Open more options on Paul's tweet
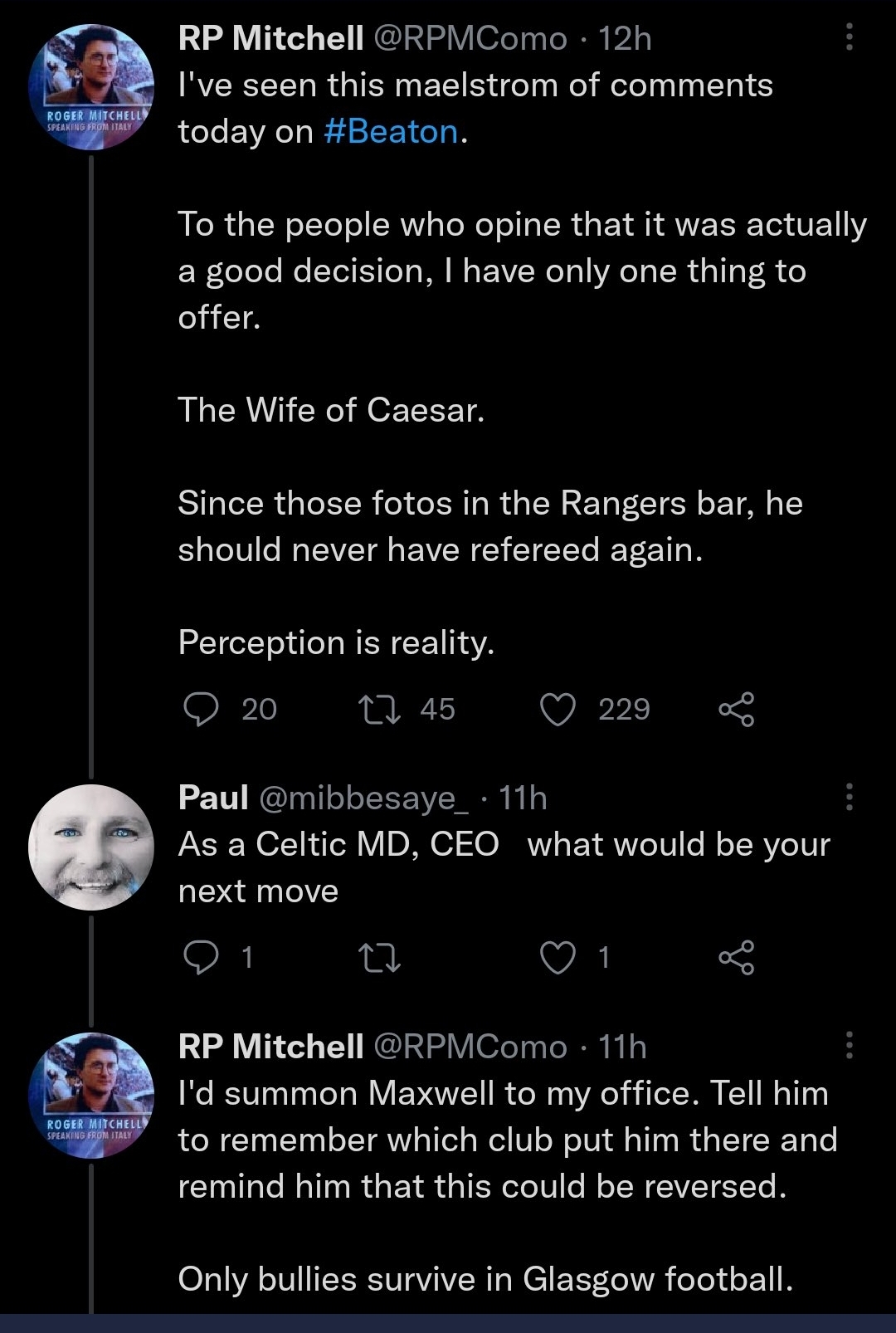This screenshot has width=896, height=1333. pos(849,797)
